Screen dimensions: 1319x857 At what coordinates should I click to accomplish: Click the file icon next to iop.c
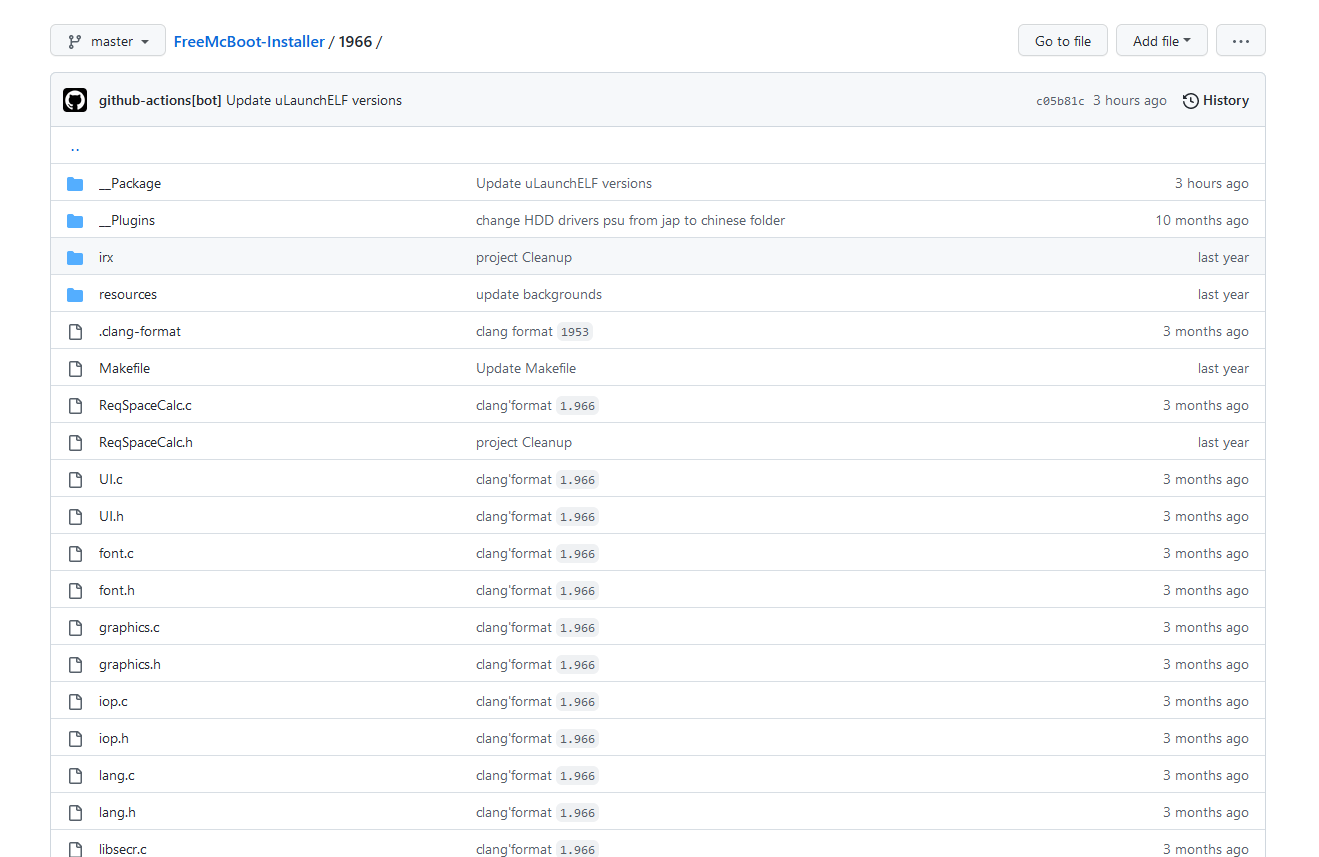75,701
